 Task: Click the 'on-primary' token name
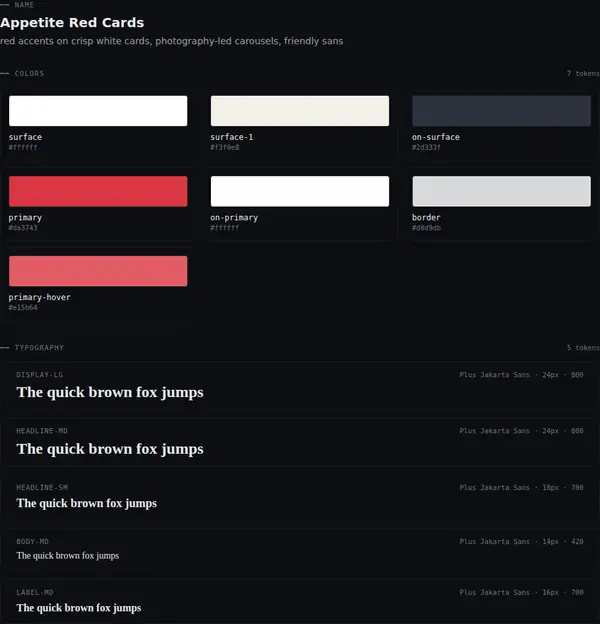[234, 218]
